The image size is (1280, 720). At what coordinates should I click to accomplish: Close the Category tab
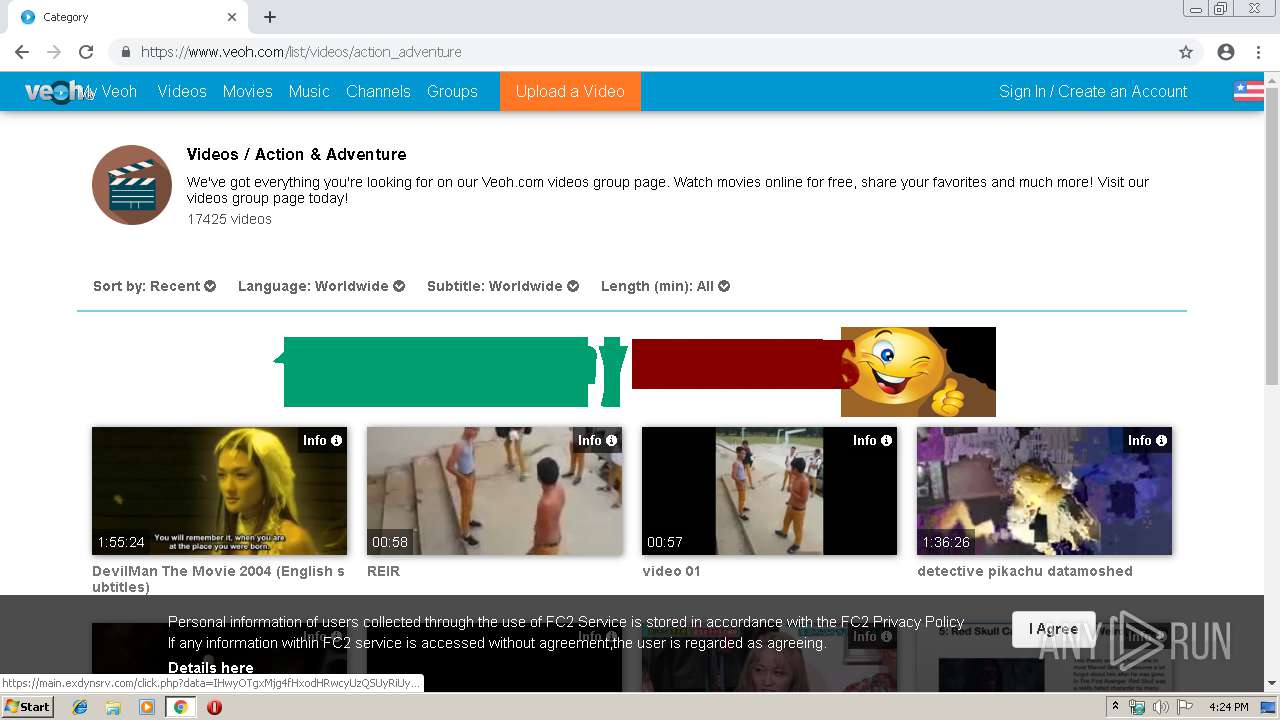[x=232, y=17]
